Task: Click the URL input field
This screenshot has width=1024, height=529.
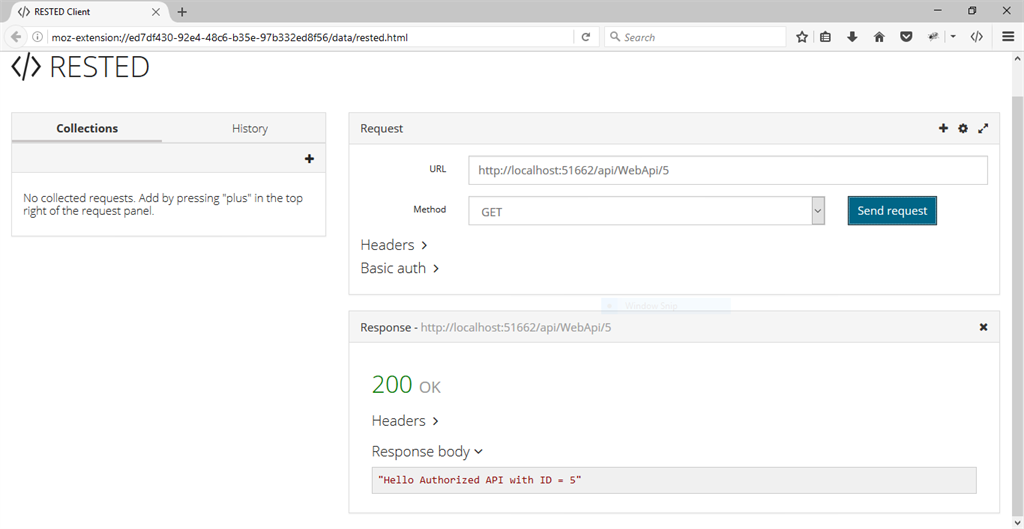Action: click(x=727, y=170)
